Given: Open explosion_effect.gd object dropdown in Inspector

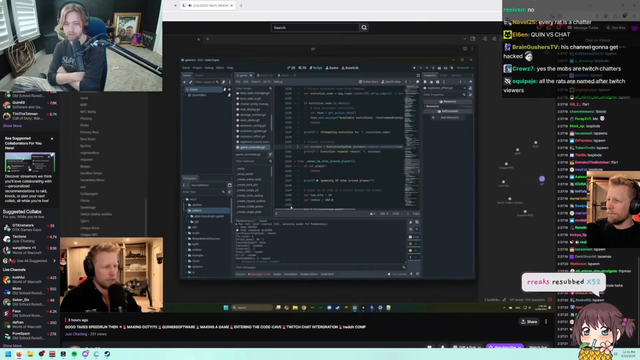Looking at the screenshot, I should 464,88.
